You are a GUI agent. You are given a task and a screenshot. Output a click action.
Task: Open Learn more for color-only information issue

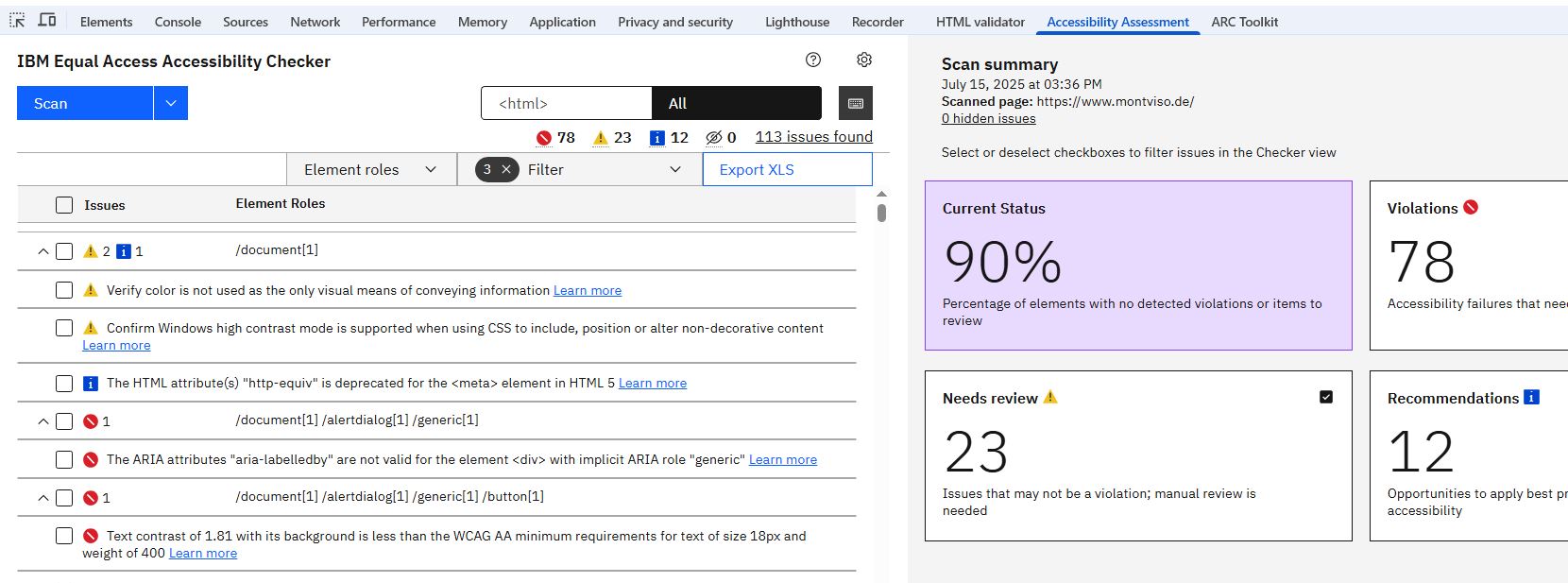point(588,290)
